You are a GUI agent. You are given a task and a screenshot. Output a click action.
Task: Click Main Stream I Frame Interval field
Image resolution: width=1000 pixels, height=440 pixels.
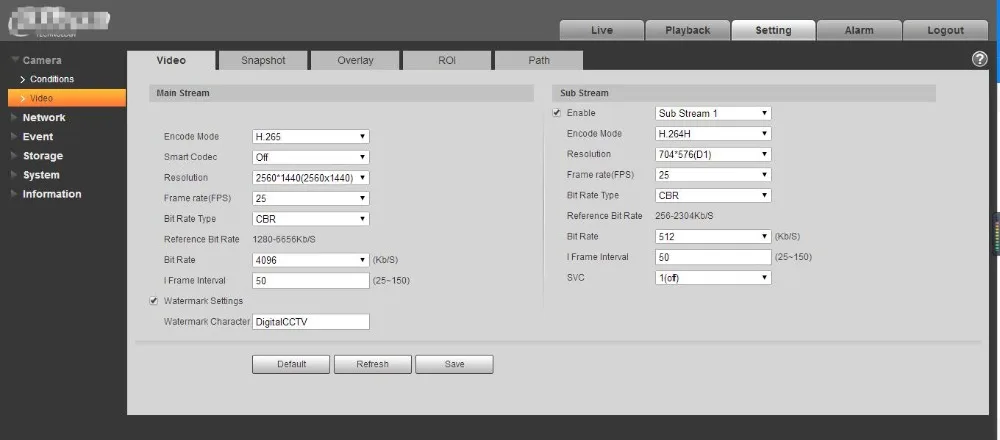[x=311, y=281]
